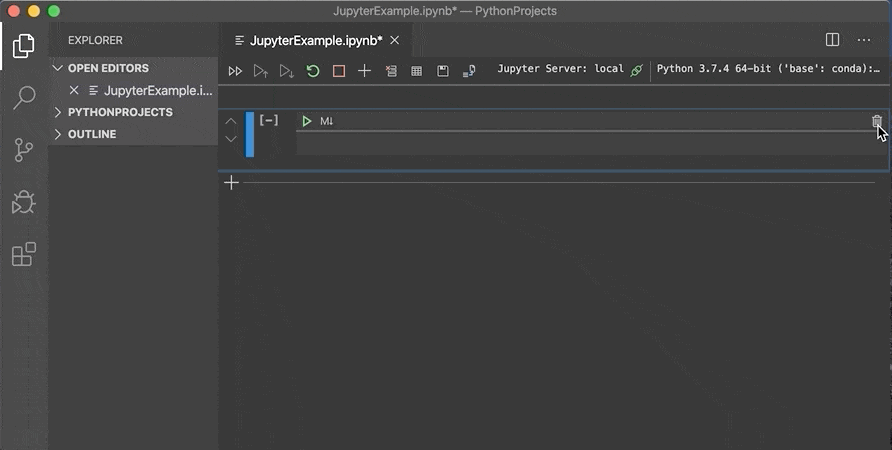This screenshot has height=450, width=892.
Task: Run current cell and cells below
Action: click(287, 71)
